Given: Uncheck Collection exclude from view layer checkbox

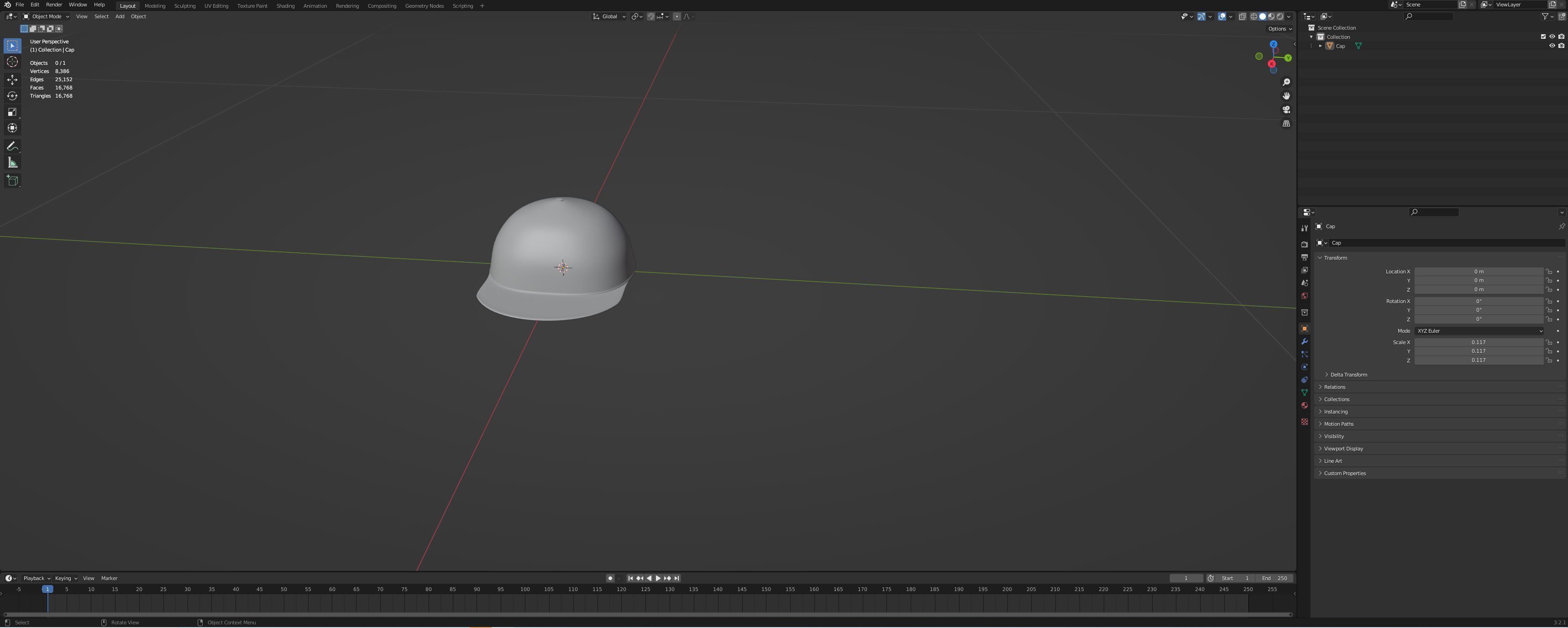Looking at the screenshot, I should (1543, 37).
